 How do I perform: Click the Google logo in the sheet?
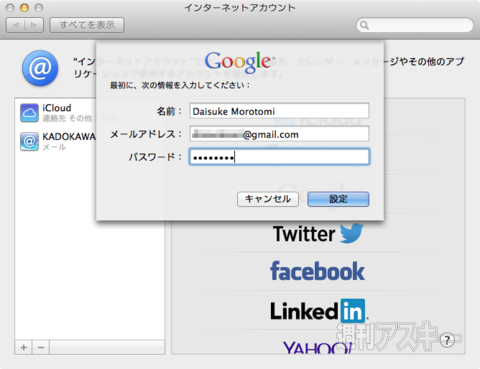239,62
